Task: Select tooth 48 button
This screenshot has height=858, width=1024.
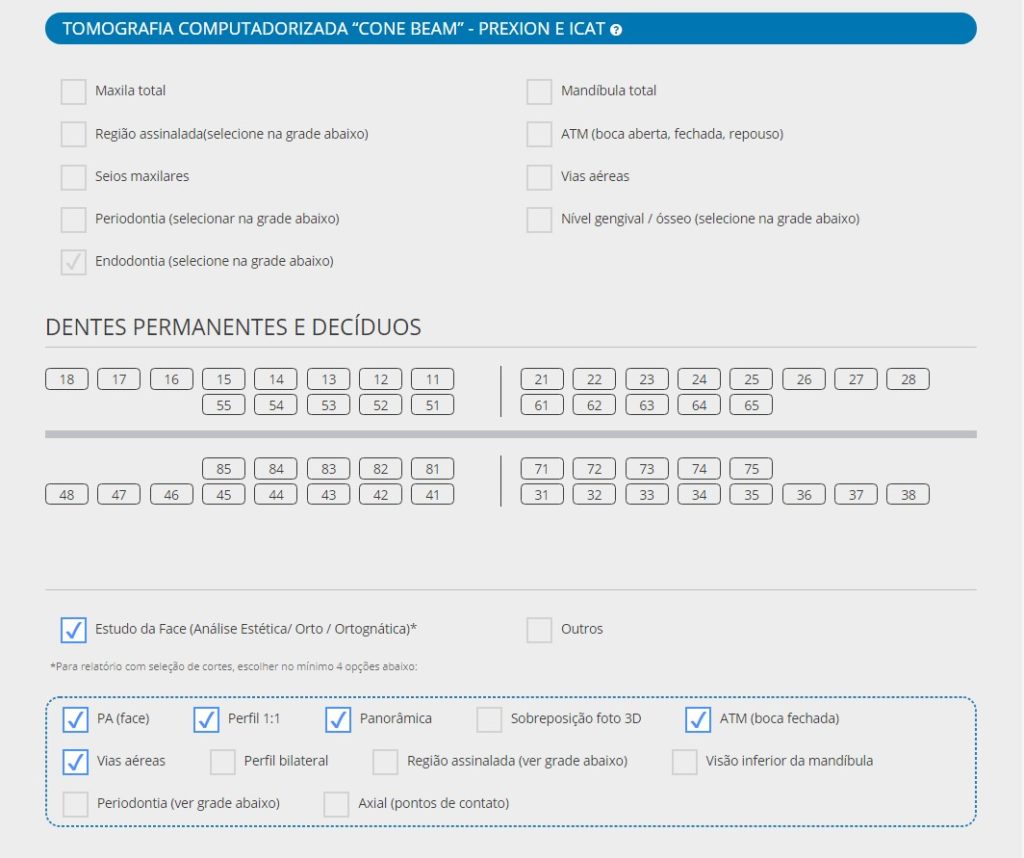Action: pos(67,495)
